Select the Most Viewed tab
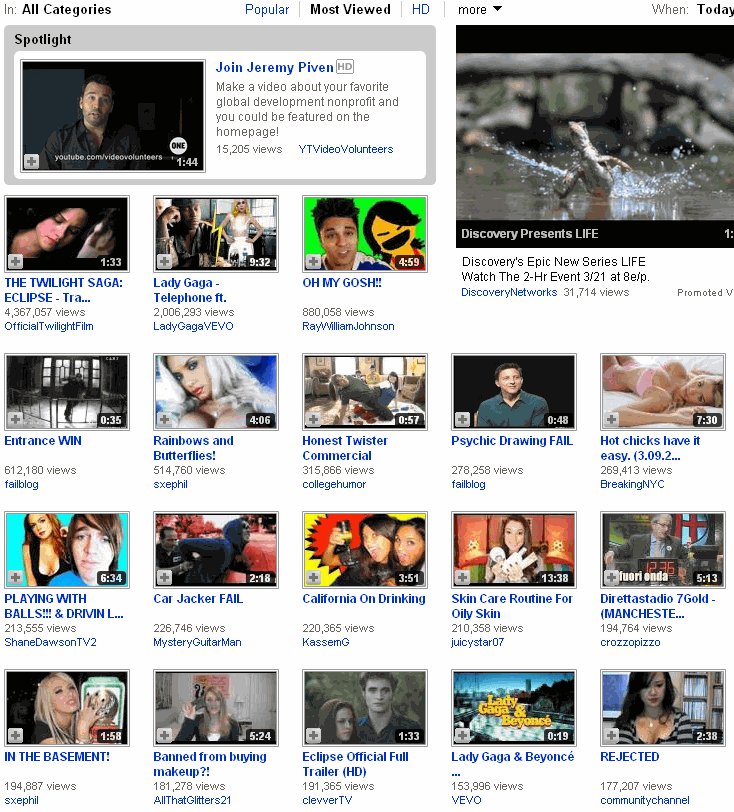Screen dimensions: 734x812 click(x=350, y=9)
